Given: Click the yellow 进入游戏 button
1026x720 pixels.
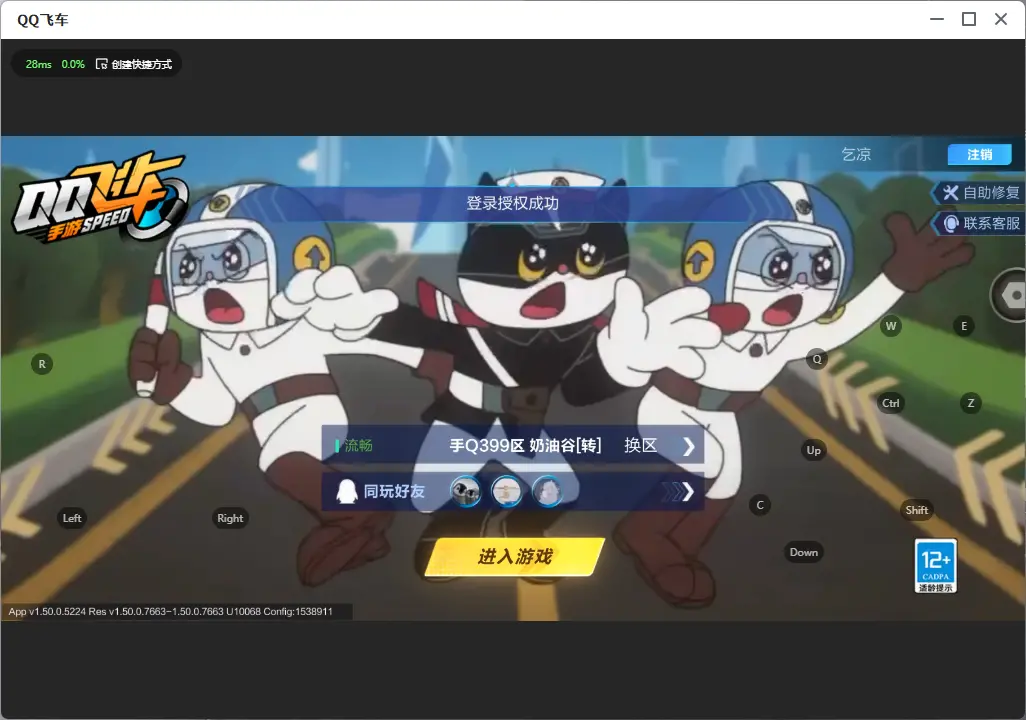Looking at the screenshot, I should point(515,557).
